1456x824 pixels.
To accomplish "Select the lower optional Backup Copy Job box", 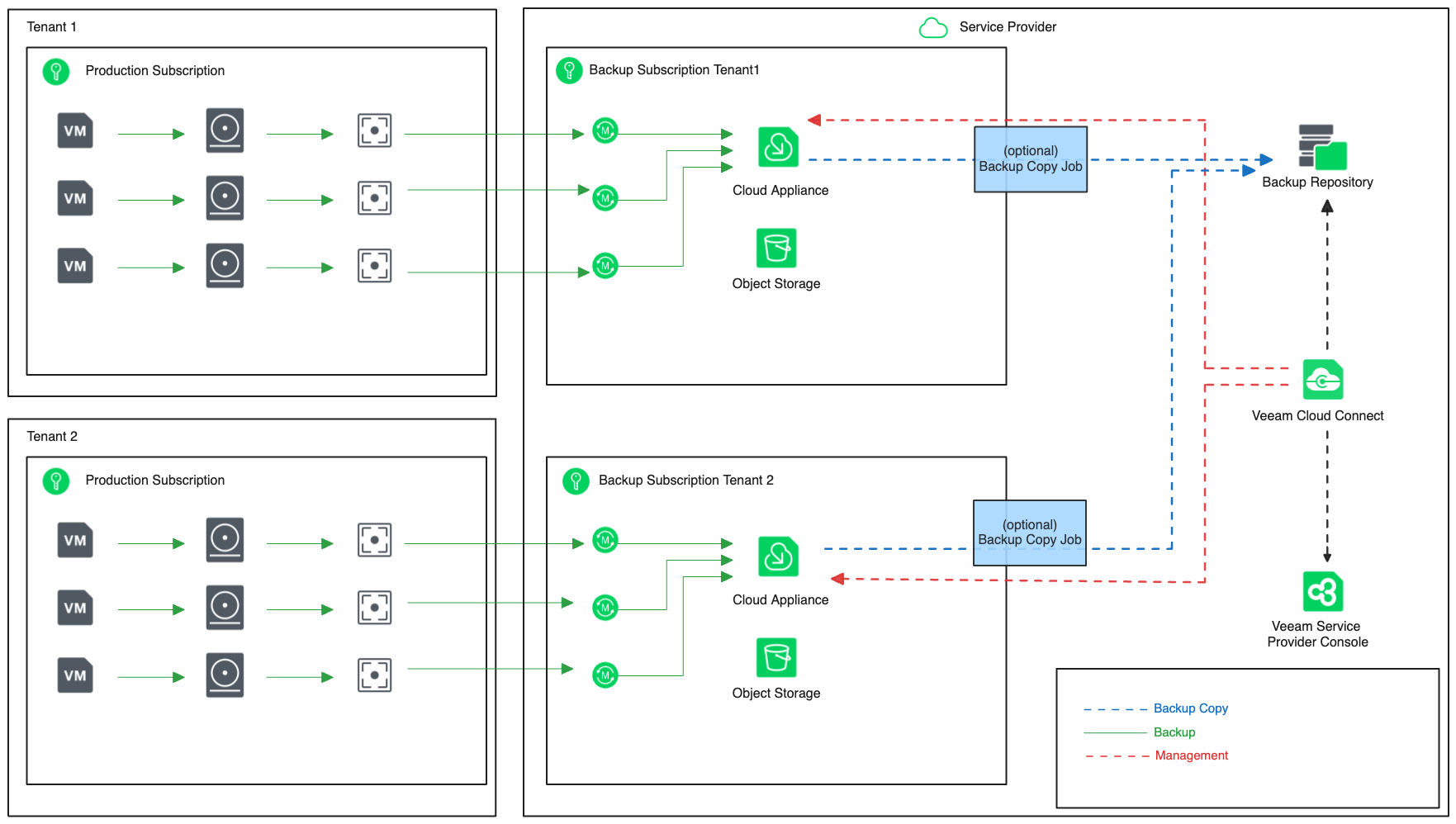I will tap(1030, 533).
